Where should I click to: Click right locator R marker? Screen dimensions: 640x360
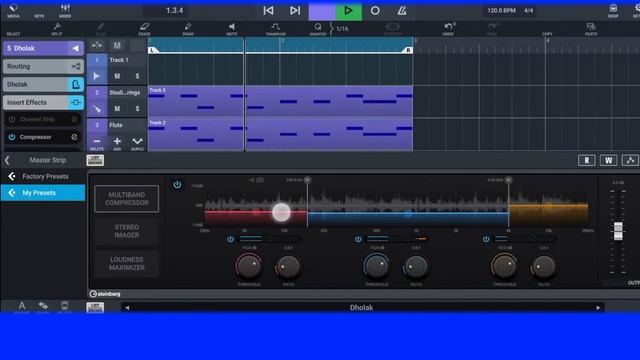tap(408, 50)
